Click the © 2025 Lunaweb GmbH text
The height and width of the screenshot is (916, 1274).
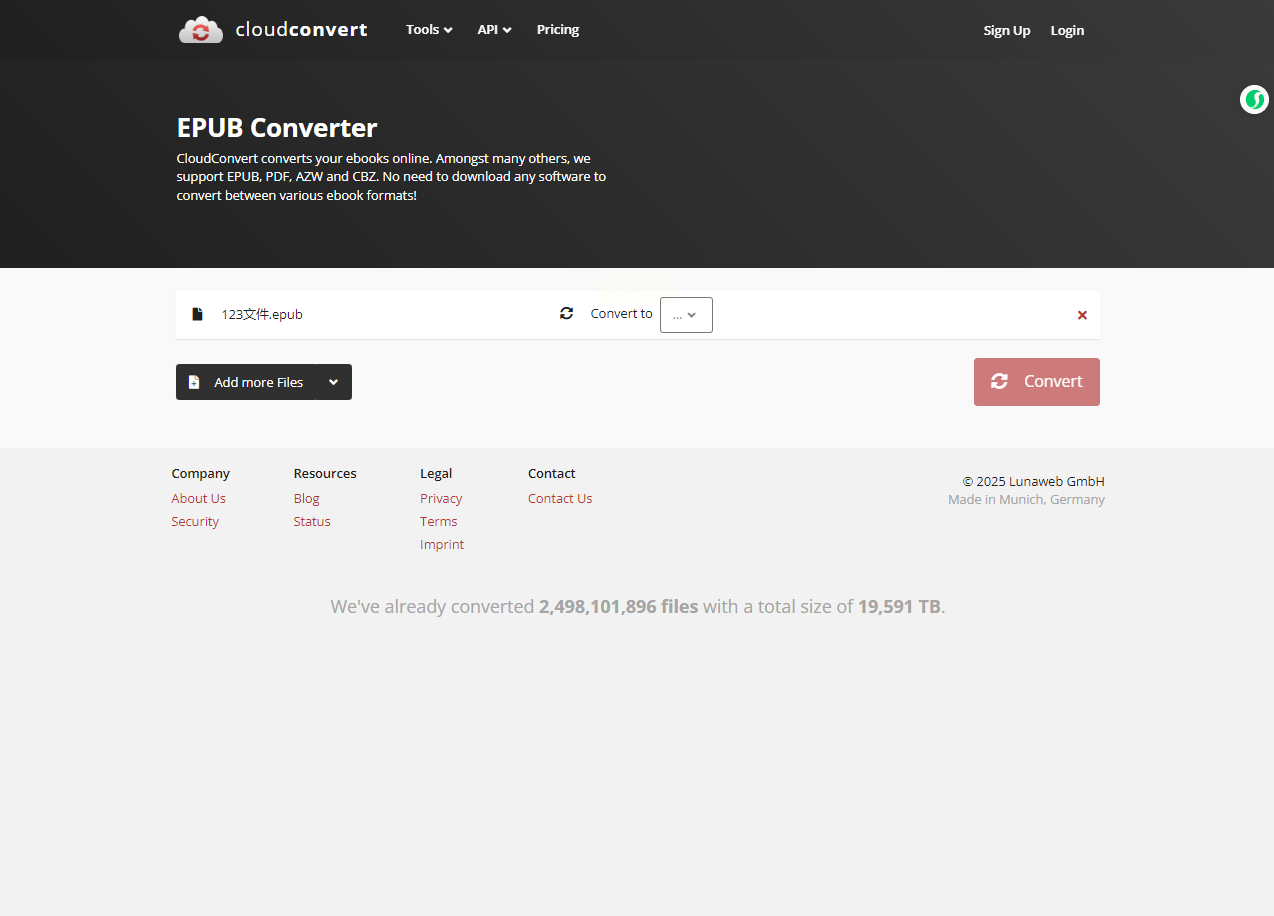pyautogui.click(x=1033, y=481)
